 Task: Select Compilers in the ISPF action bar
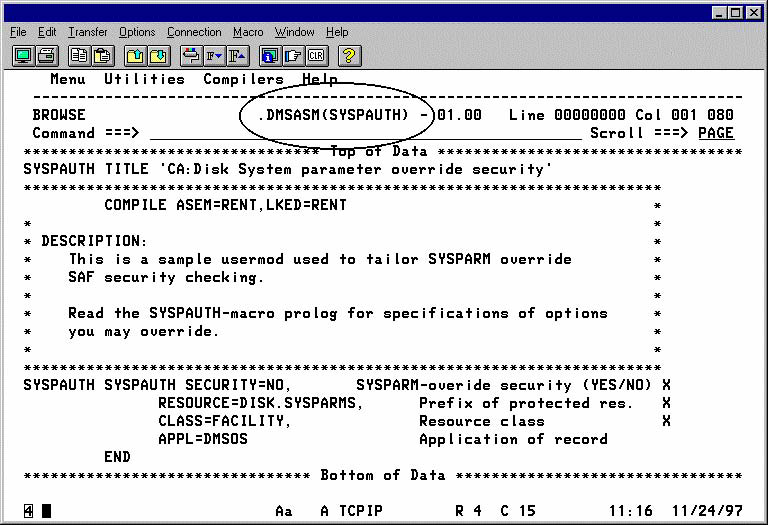click(x=243, y=79)
